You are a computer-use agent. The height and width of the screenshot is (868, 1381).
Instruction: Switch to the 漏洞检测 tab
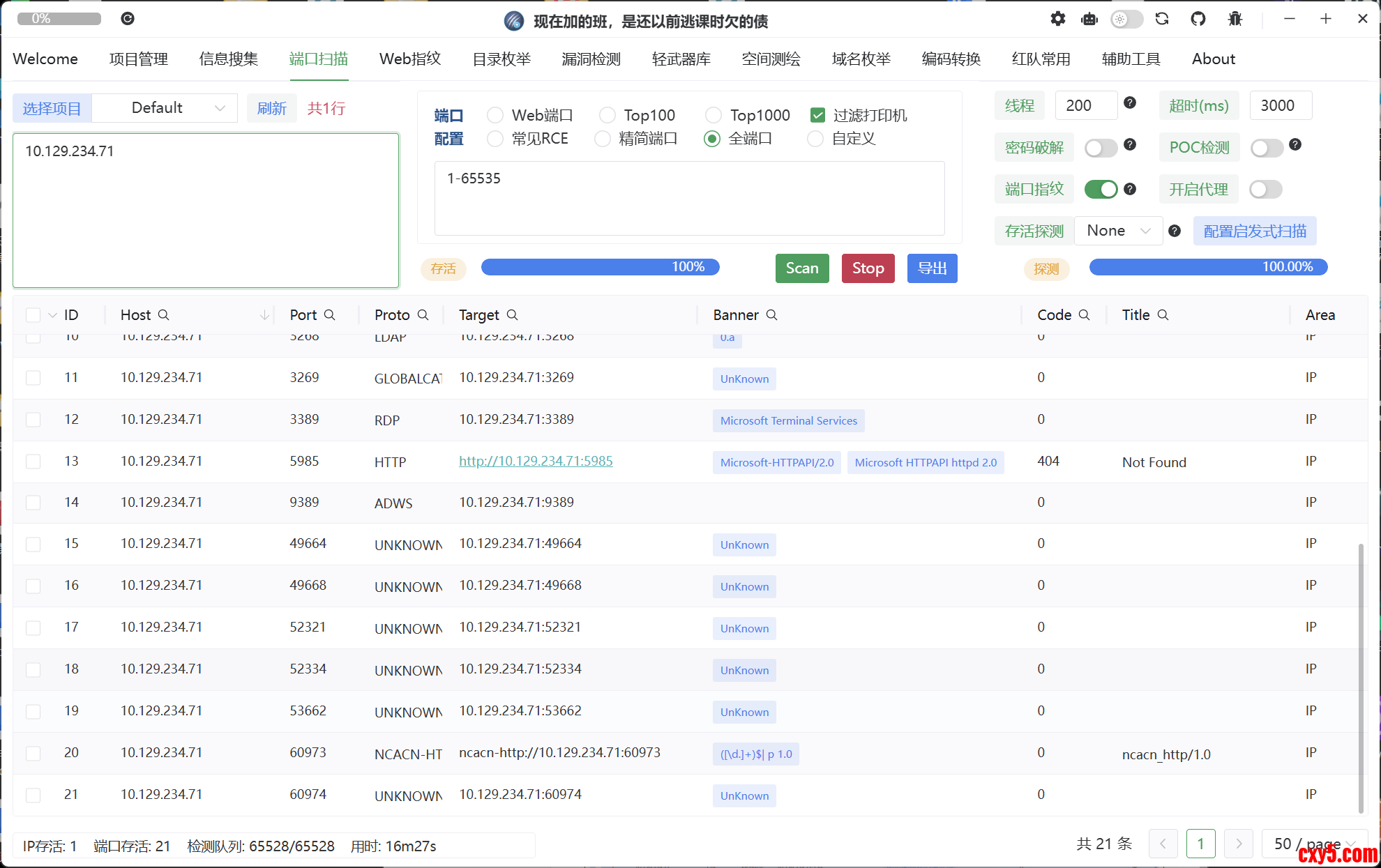(591, 59)
